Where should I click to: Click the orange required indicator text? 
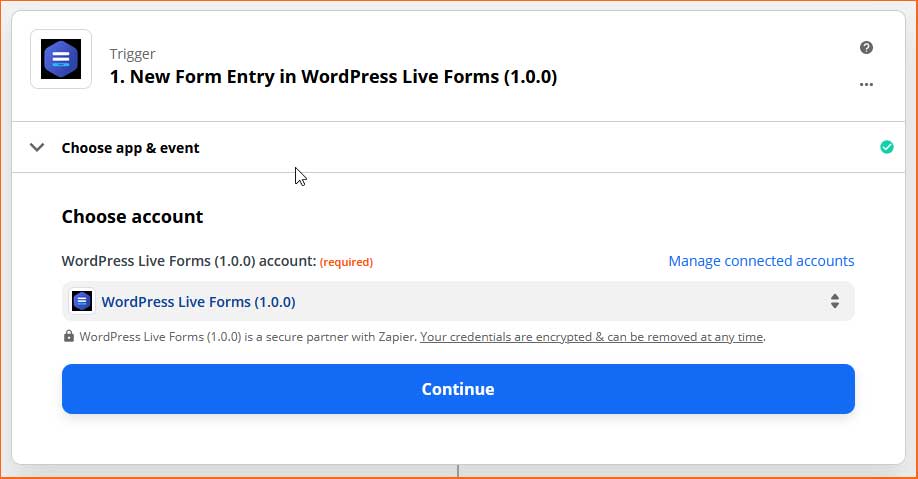[x=346, y=262]
